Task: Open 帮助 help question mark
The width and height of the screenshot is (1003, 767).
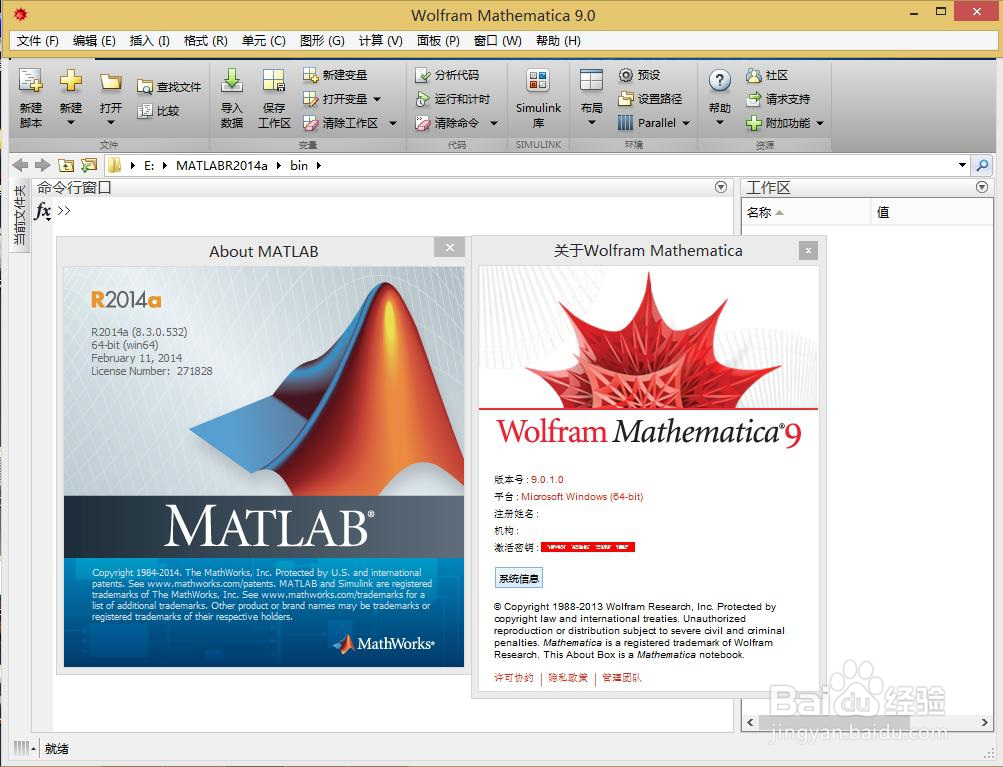Action: click(720, 81)
